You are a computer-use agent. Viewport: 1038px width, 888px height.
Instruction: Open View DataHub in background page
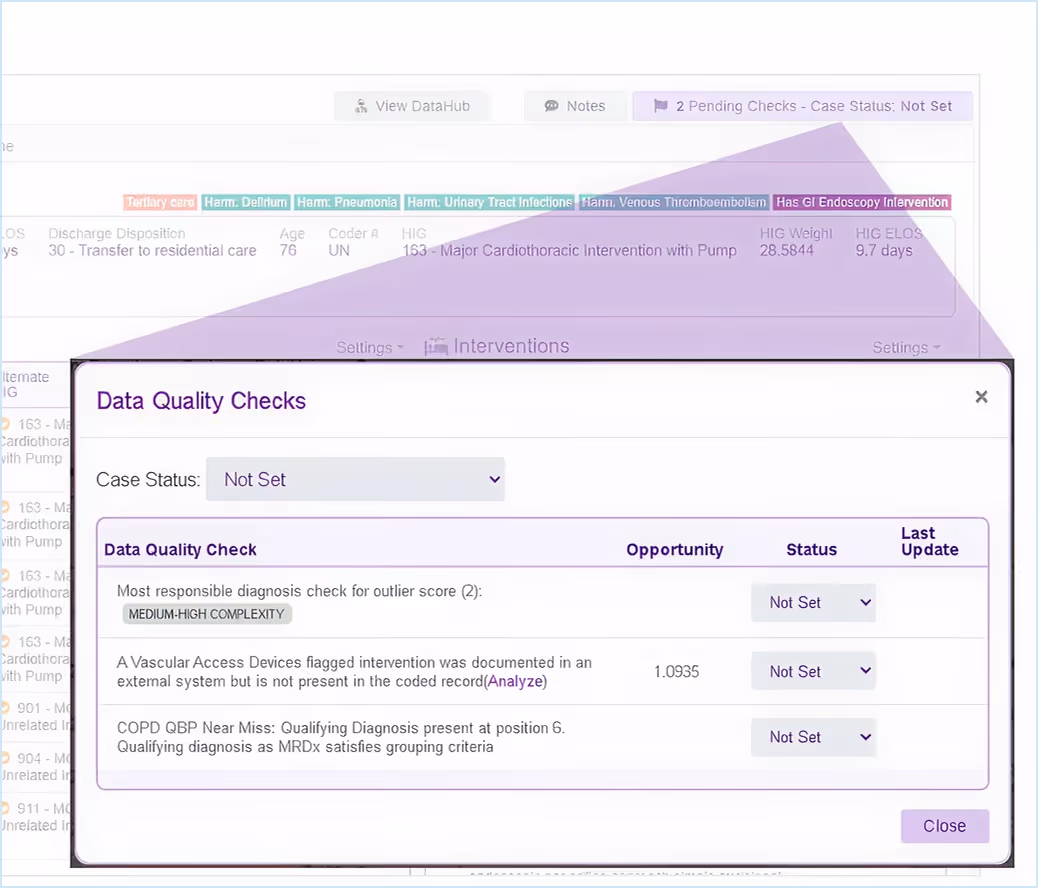click(413, 106)
